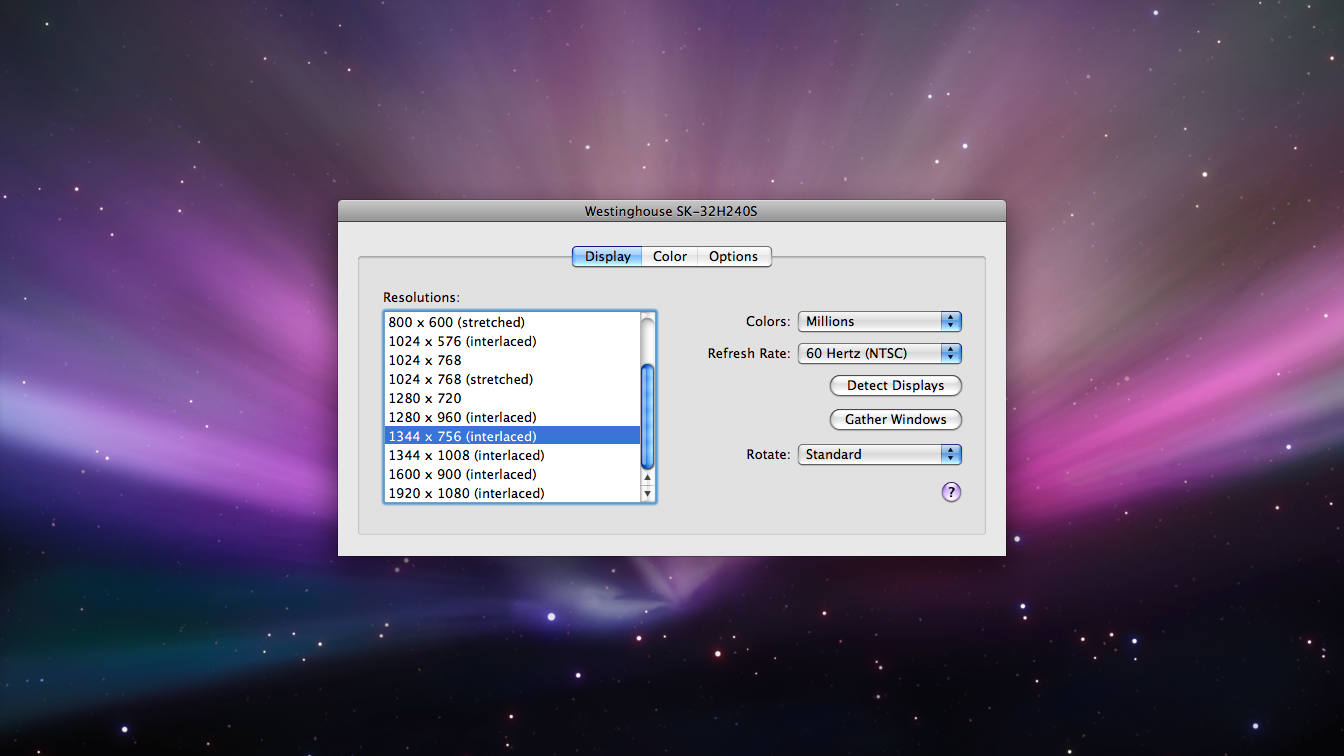
Task: Open the purple help question mark button
Action: pyautogui.click(x=951, y=492)
